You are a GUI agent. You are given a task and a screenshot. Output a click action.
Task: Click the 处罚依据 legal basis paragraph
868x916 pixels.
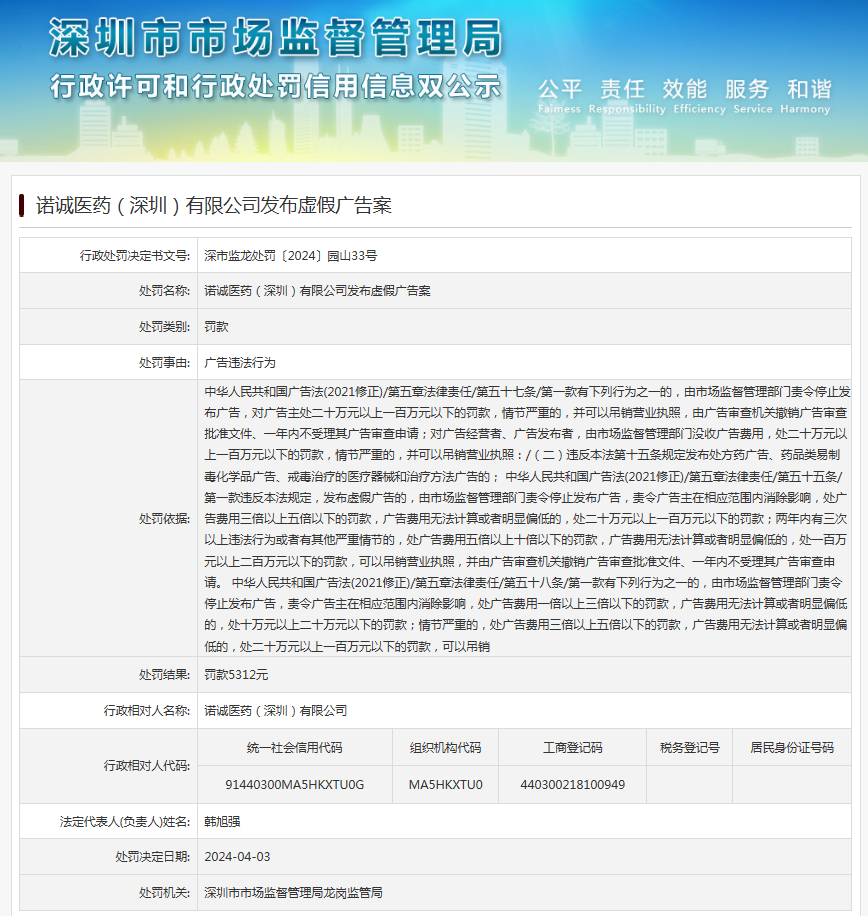pyautogui.click(x=526, y=519)
